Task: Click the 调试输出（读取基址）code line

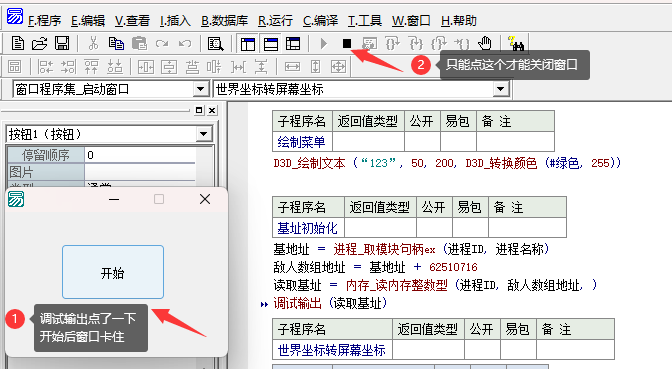Action: pyautogui.click(x=330, y=303)
